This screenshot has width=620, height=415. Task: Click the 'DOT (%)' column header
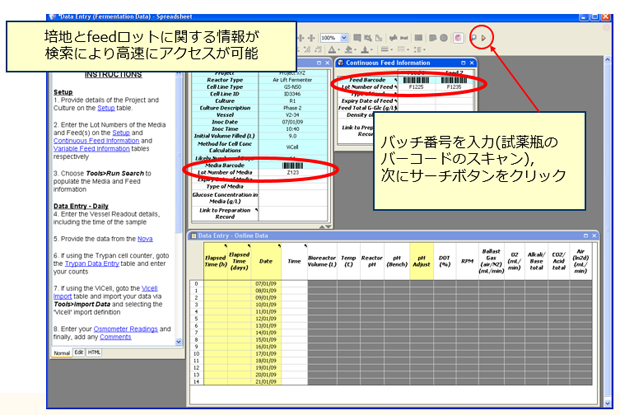[445, 261]
